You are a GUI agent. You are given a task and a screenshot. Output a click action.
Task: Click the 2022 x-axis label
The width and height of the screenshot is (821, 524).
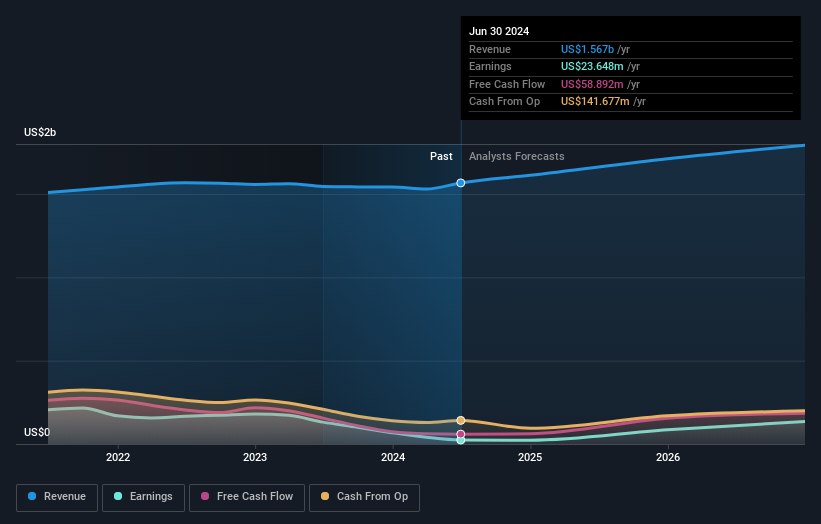point(118,457)
